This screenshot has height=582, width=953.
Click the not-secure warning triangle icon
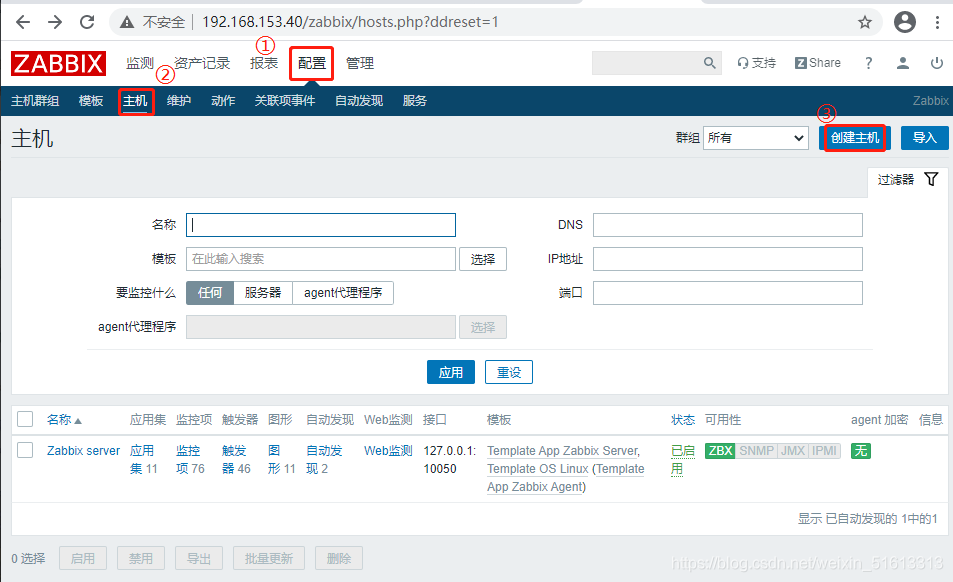(126, 22)
